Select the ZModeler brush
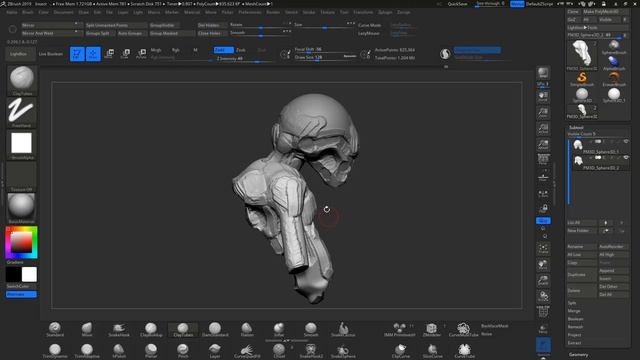 [431, 329]
